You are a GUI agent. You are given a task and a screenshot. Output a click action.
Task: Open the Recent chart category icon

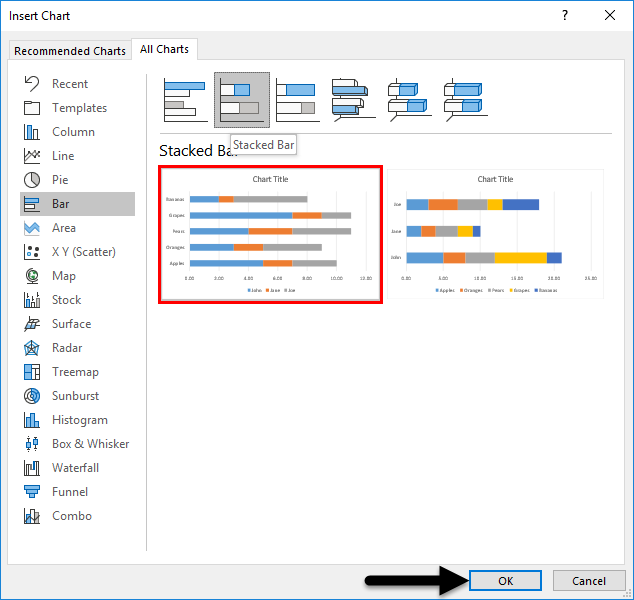tap(32, 84)
